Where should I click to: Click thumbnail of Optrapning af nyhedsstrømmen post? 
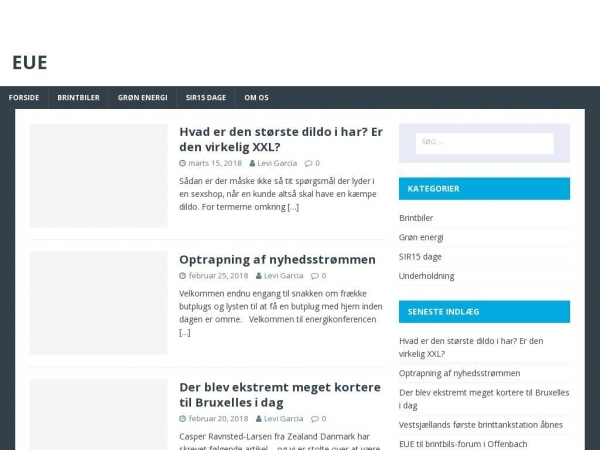(x=99, y=303)
